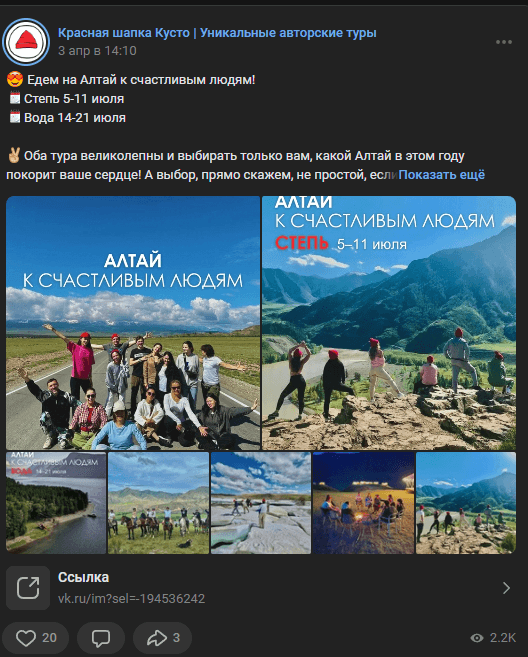The image size is (528, 657).
Task: Click the red hat community avatar
Action: 26,42
